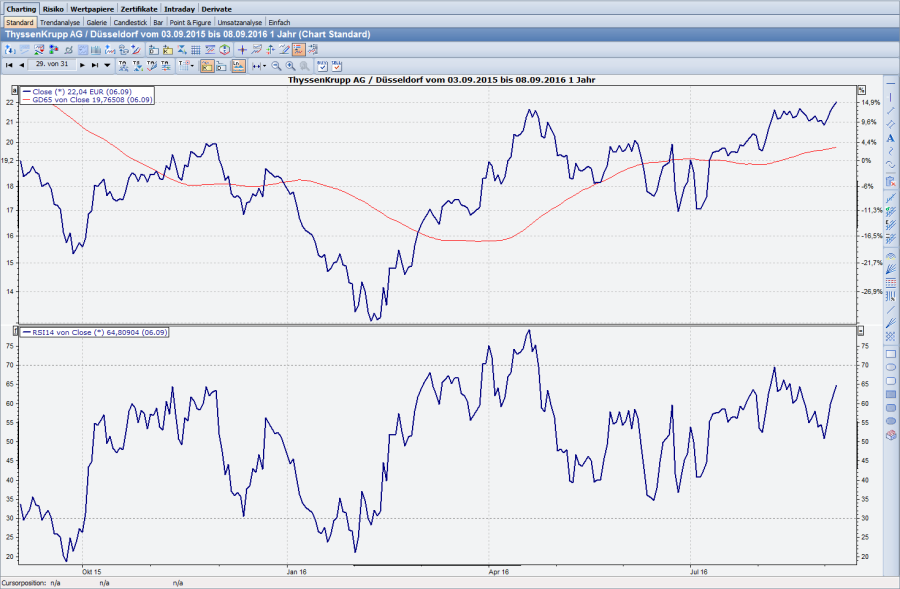Image resolution: width=900 pixels, height=589 pixels.
Task: Toggle the percent scale button at top right
Action: [x=860, y=90]
